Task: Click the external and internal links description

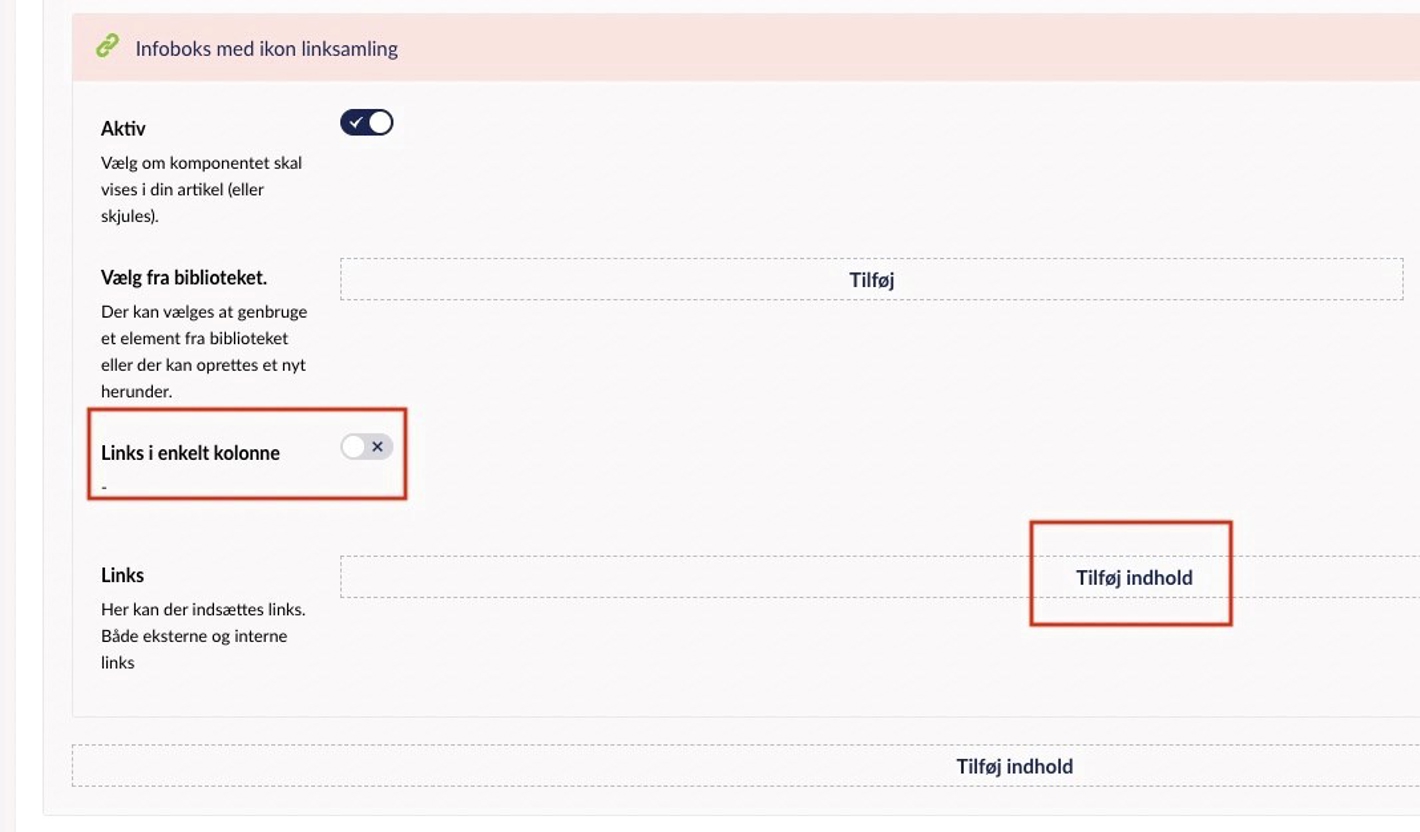Action: coord(203,635)
